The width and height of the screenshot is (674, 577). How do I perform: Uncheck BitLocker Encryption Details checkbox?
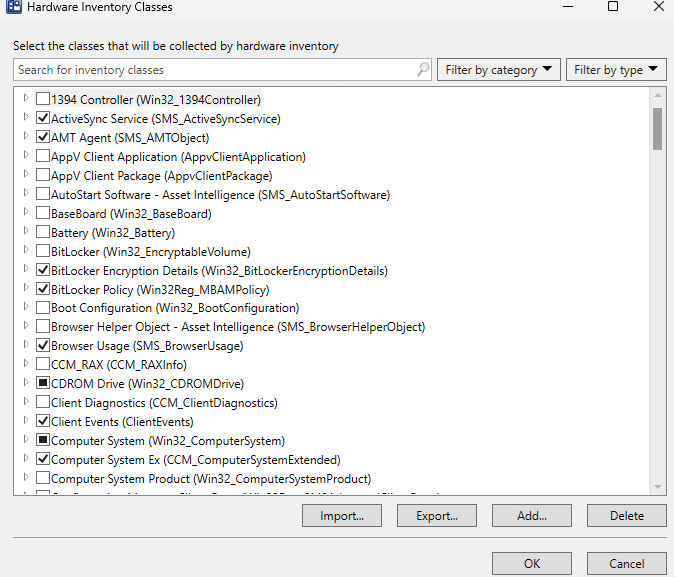click(43, 270)
